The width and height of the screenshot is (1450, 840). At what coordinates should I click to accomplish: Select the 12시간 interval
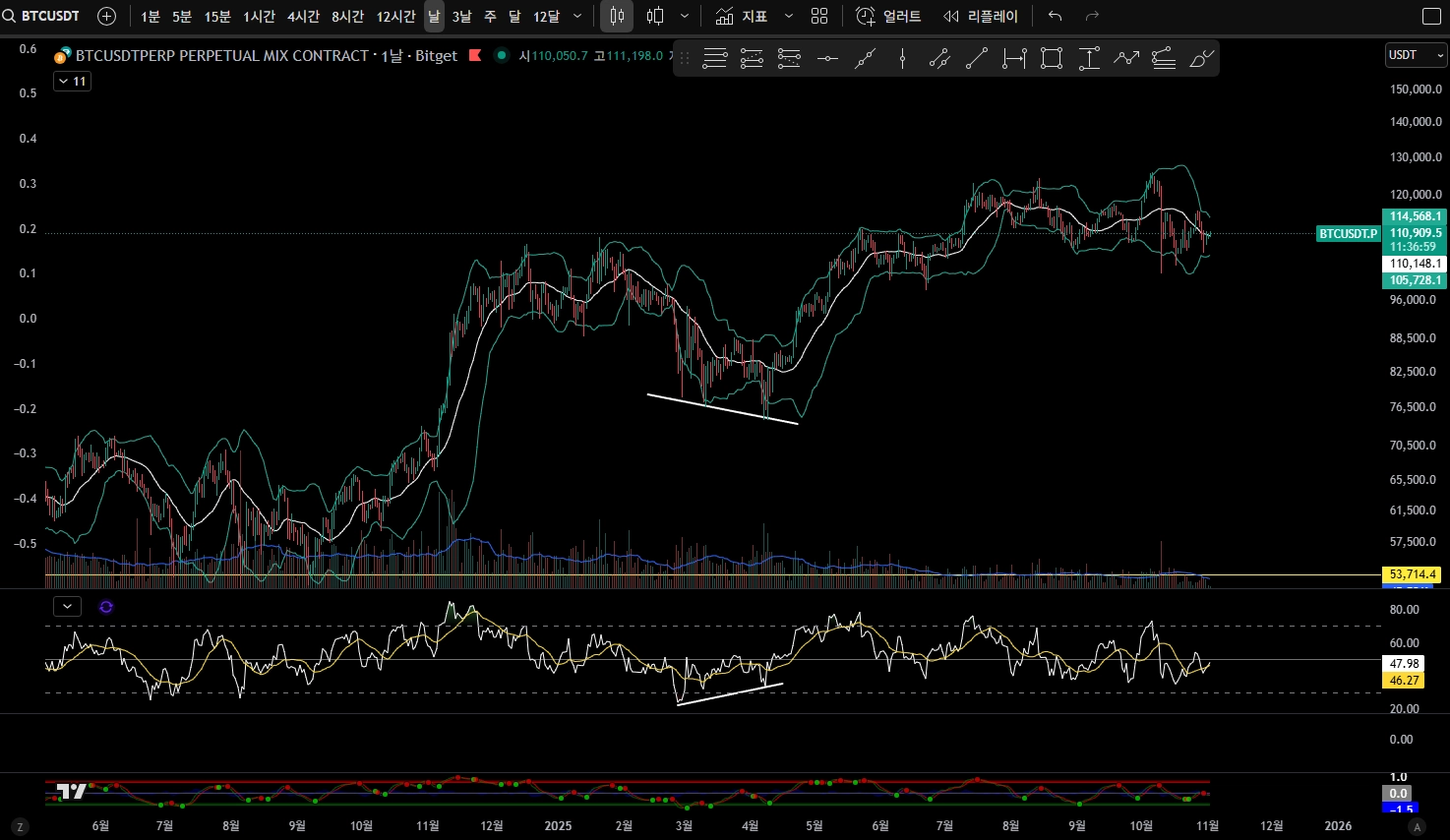coord(395,16)
